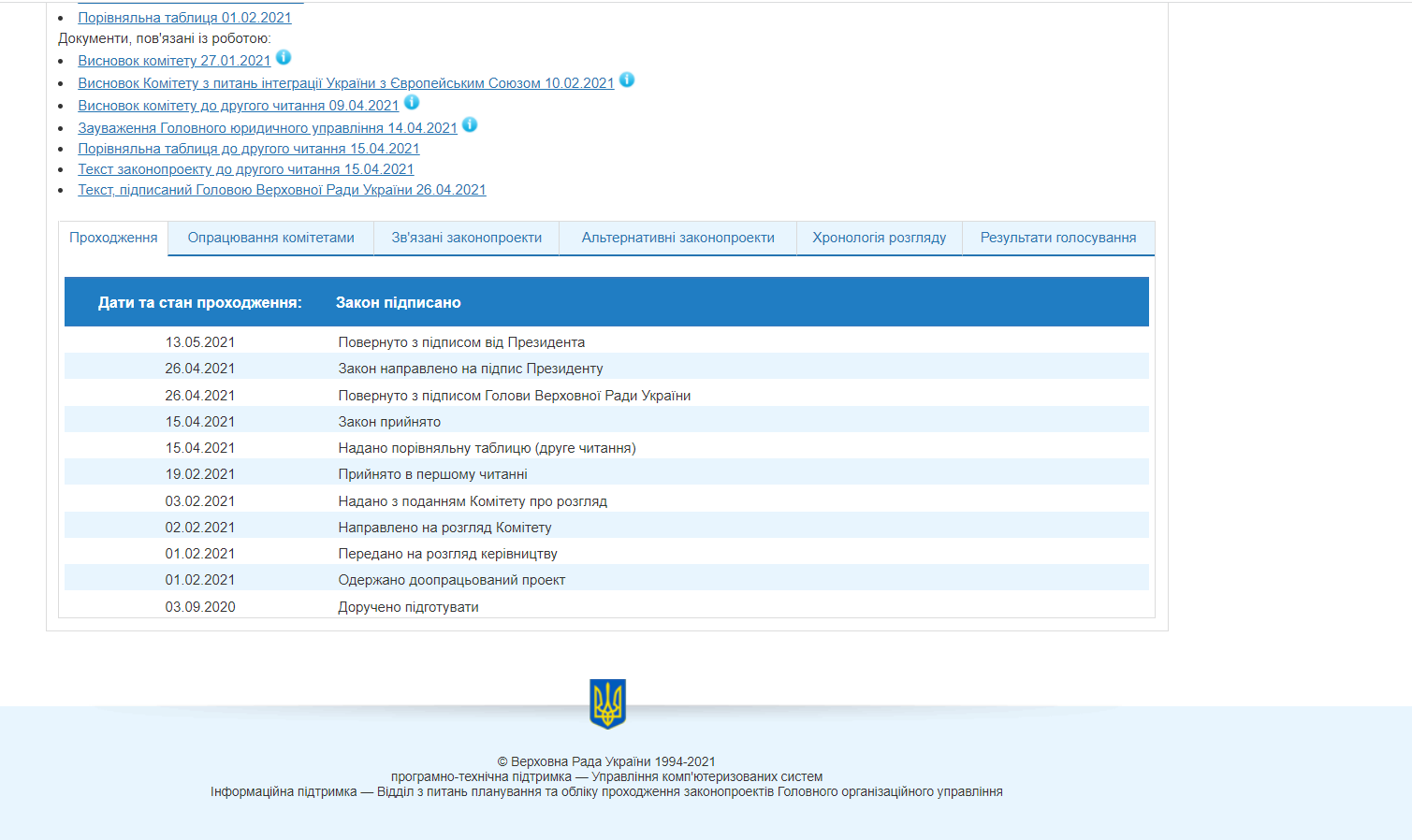
Task: Open the Проходження tab
Action: [113, 238]
